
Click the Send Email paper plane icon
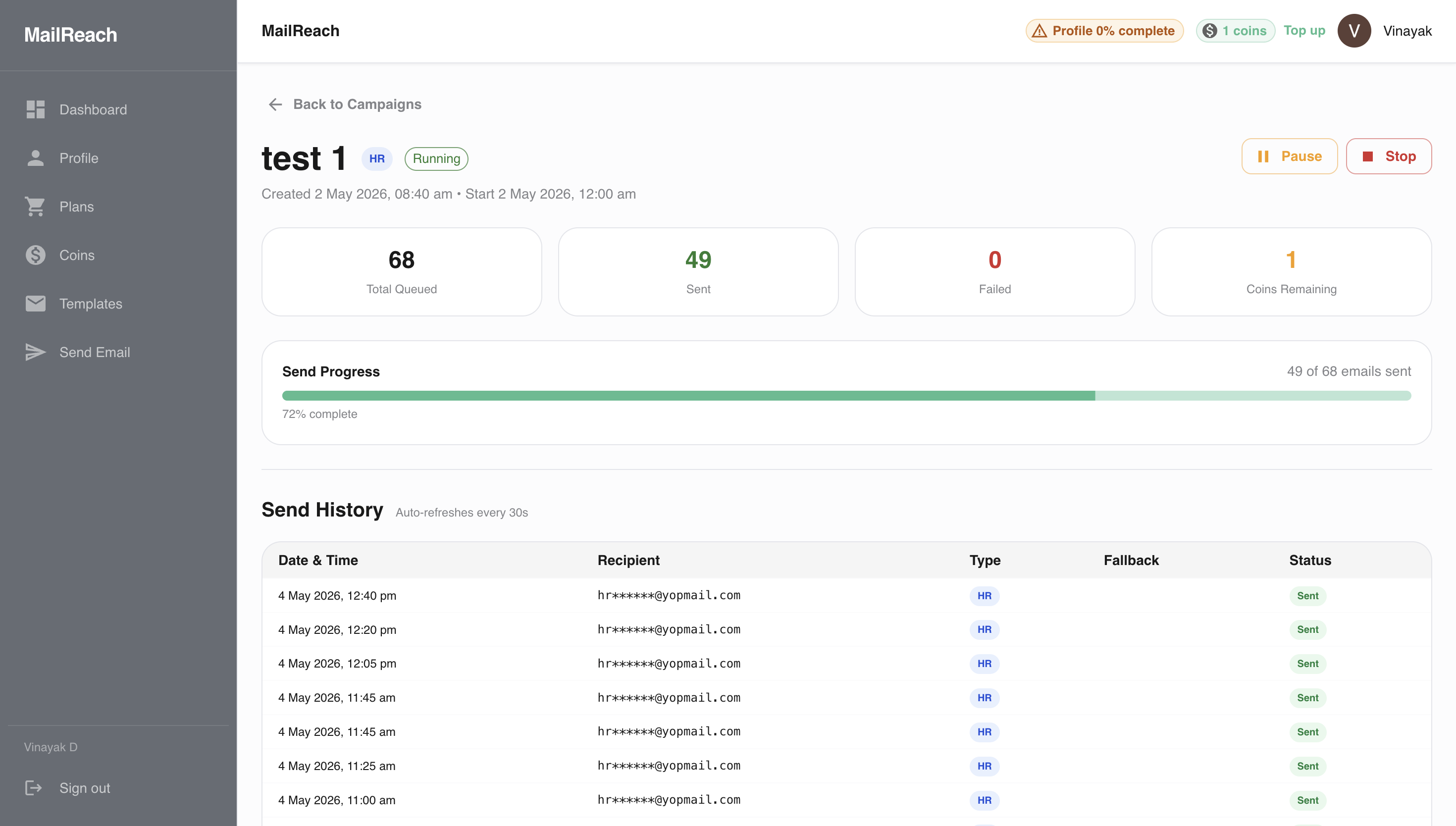[35, 352]
